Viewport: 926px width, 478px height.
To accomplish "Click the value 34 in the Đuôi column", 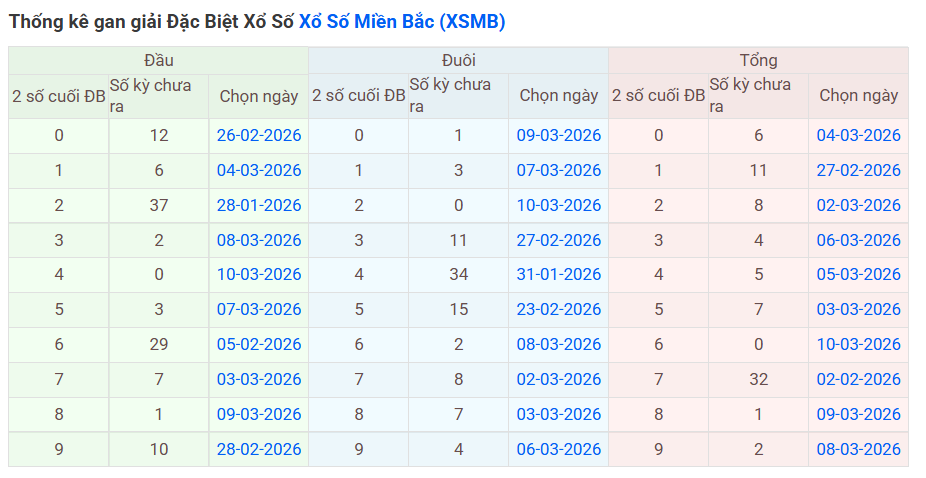I will [x=458, y=274].
